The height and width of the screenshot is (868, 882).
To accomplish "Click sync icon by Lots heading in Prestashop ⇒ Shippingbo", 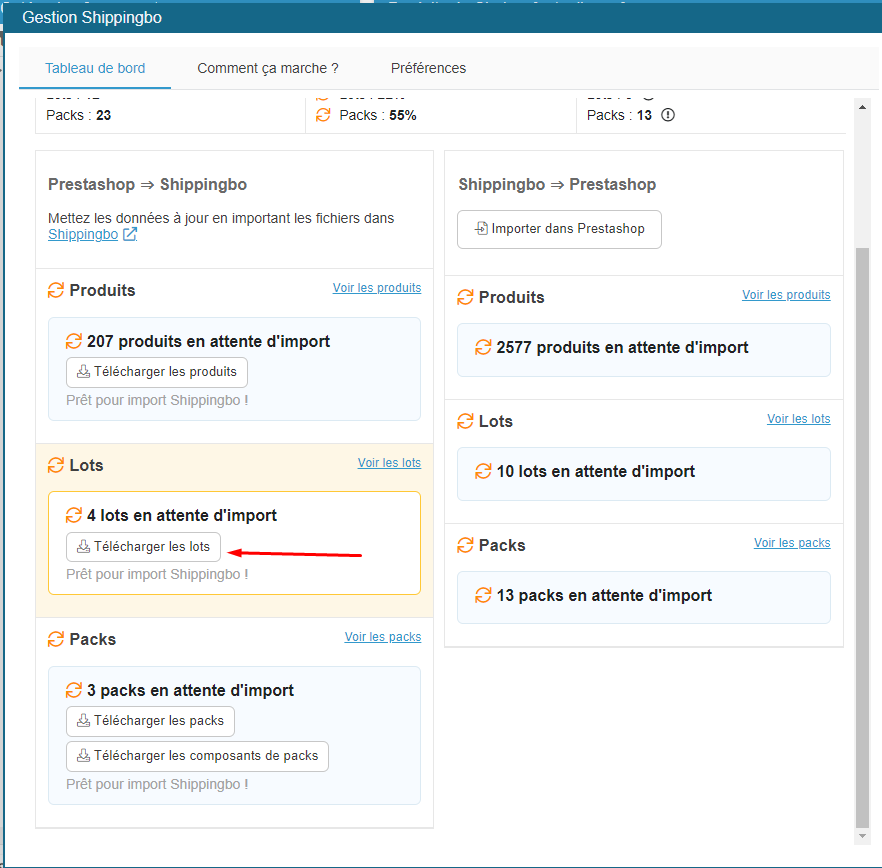I will point(56,465).
